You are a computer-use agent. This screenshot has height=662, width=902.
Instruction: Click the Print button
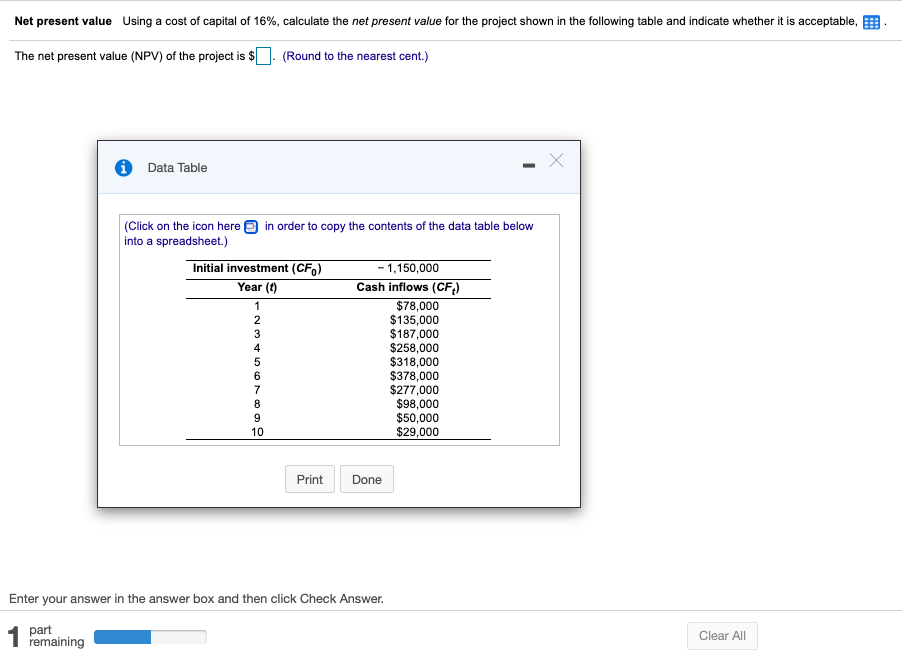[x=309, y=479]
